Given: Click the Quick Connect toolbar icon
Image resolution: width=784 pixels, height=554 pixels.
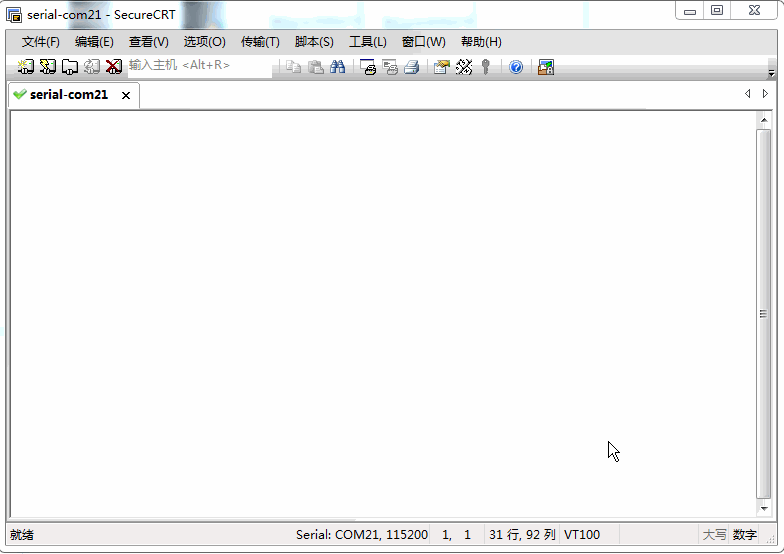Looking at the screenshot, I should [x=48, y=66].
